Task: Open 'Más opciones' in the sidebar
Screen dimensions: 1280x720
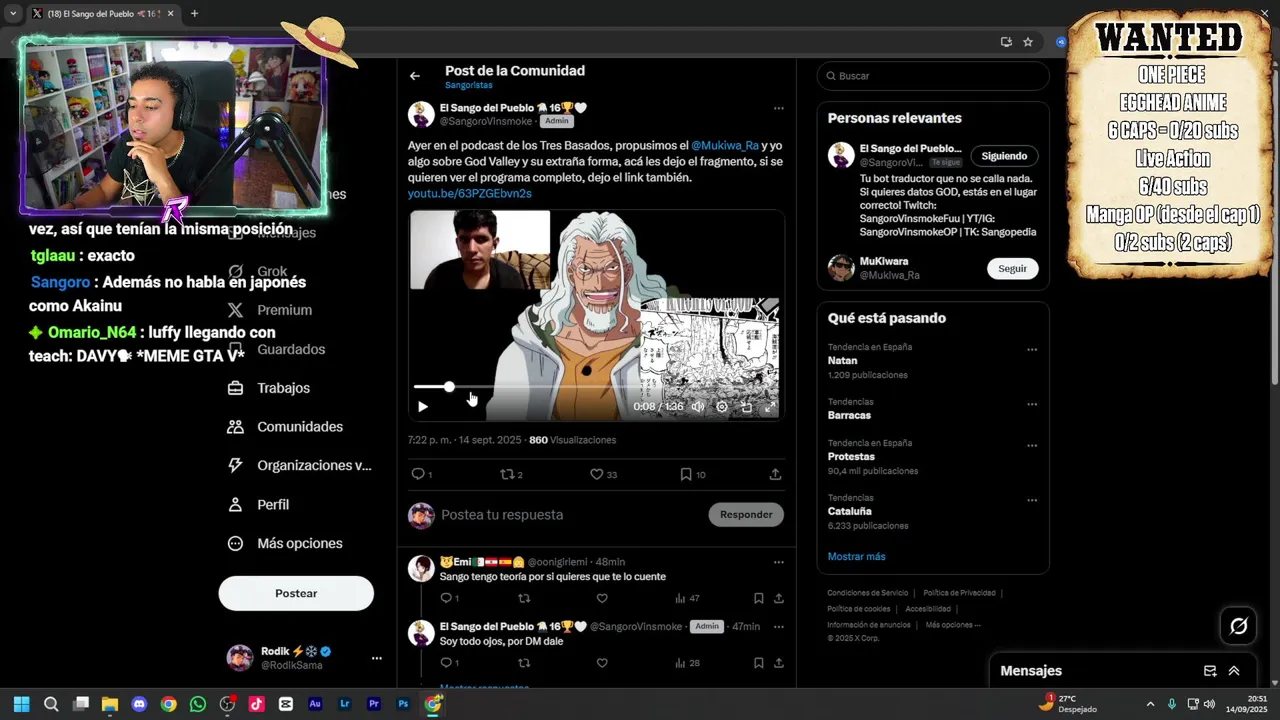Action: [x=285, y=543]
